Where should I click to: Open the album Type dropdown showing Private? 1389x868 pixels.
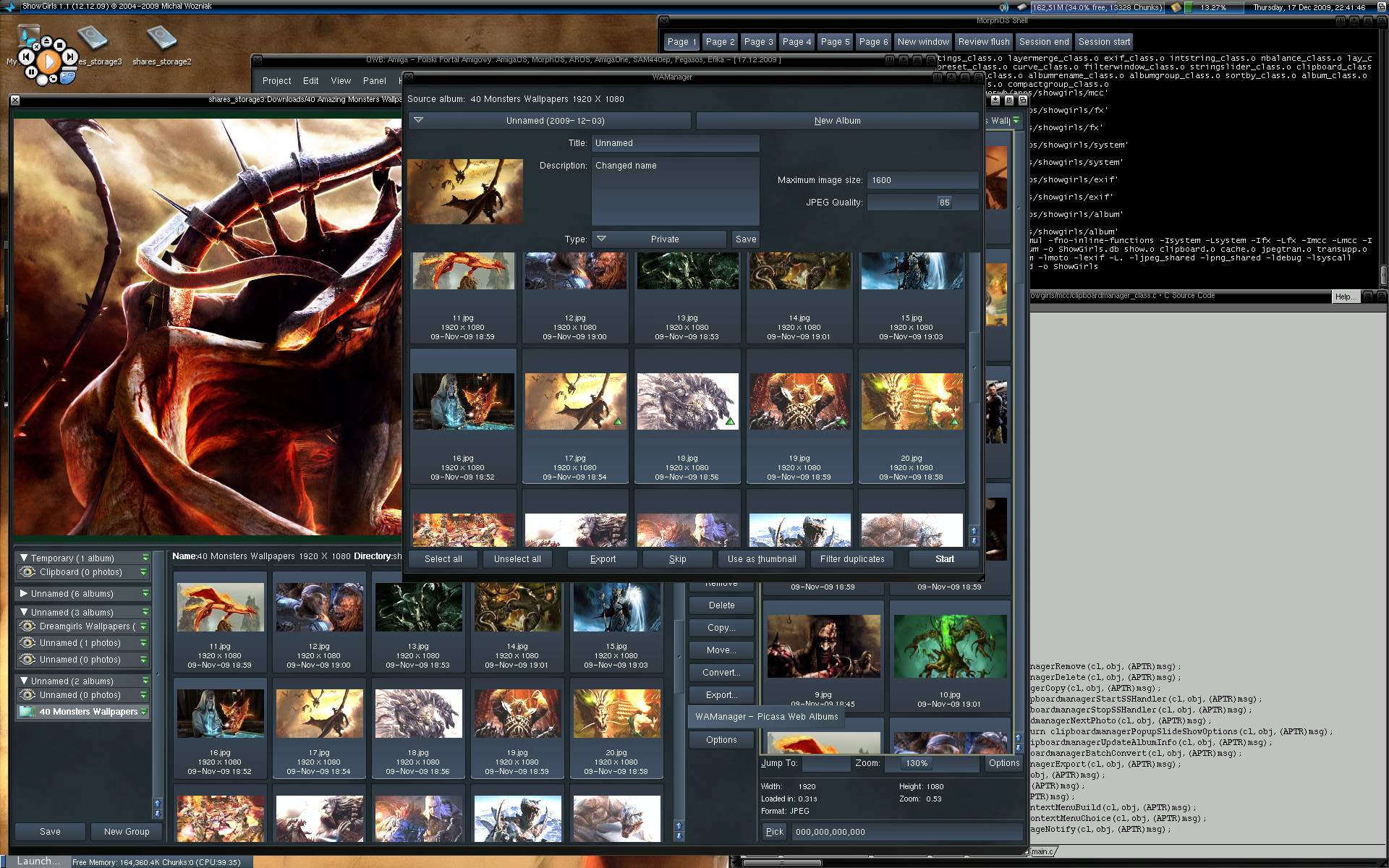(658, 239)
